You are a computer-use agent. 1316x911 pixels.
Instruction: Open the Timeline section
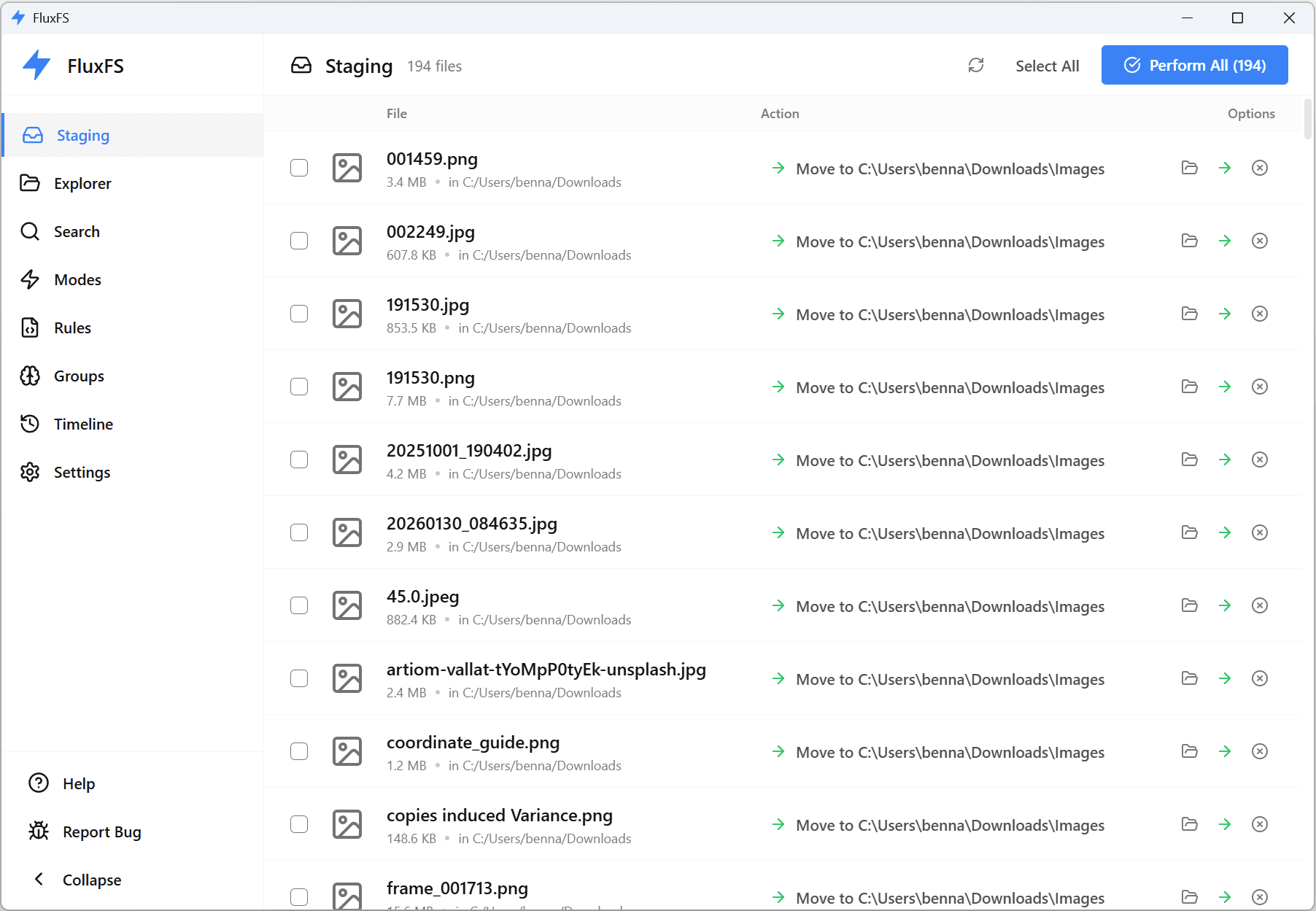click(84, 424)
